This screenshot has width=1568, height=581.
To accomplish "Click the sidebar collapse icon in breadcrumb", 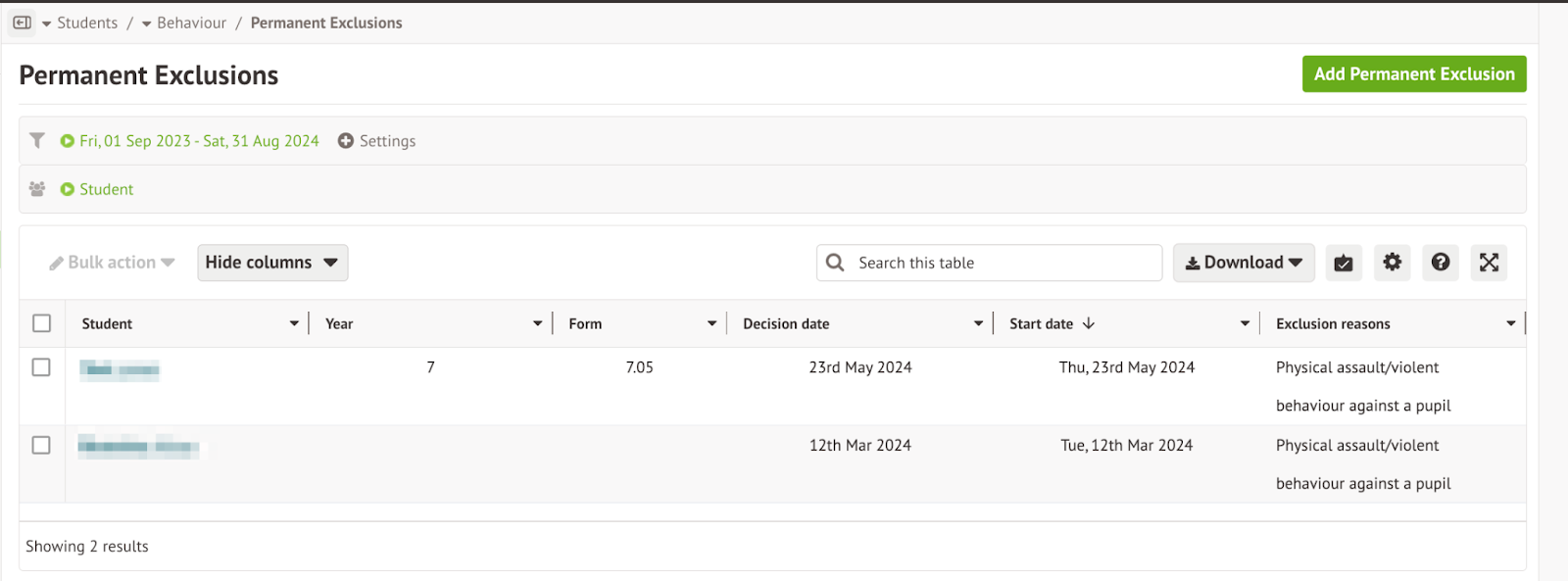I will click(22, 23).
